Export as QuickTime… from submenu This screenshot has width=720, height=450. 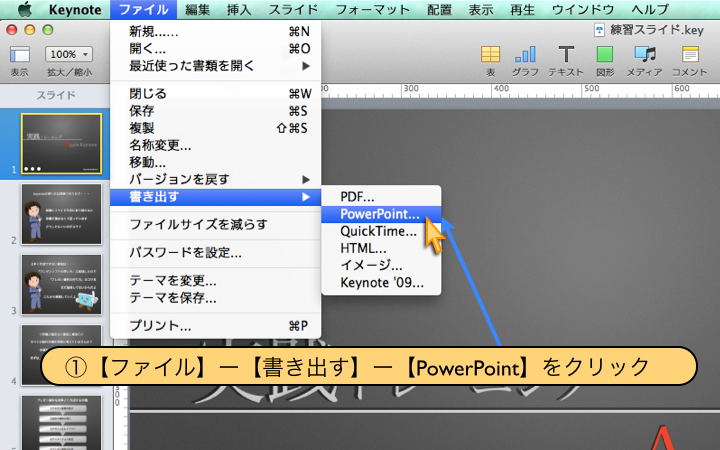point(381,231)
